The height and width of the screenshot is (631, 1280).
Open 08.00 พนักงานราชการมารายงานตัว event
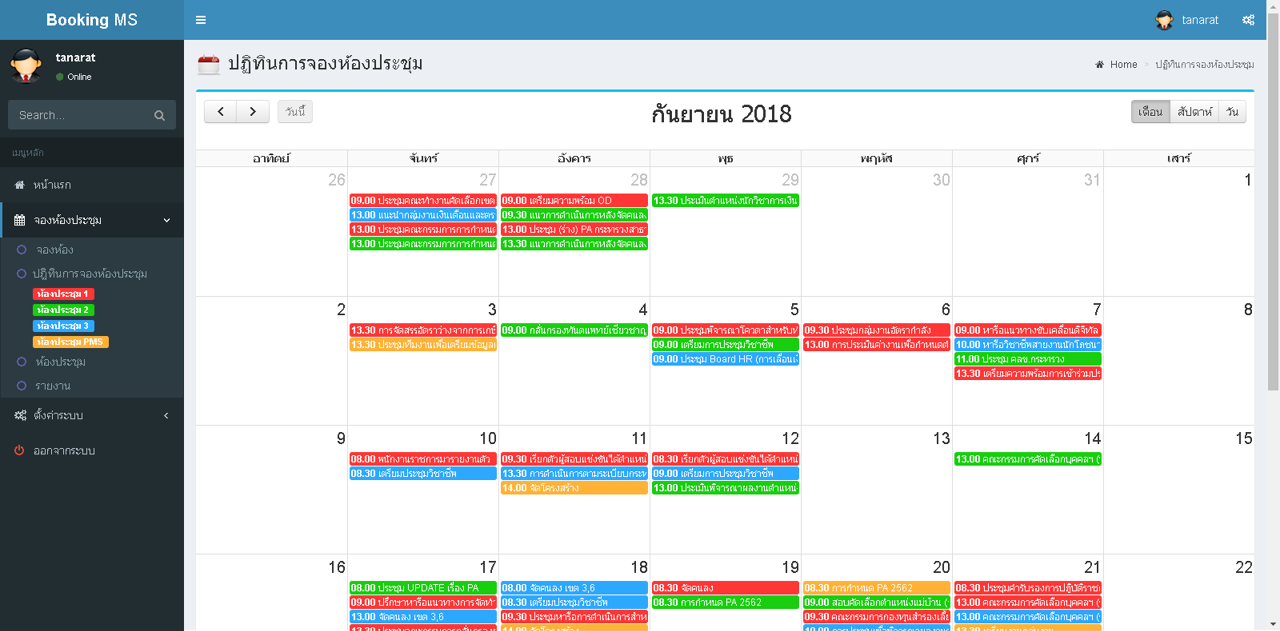coord(423,459)
